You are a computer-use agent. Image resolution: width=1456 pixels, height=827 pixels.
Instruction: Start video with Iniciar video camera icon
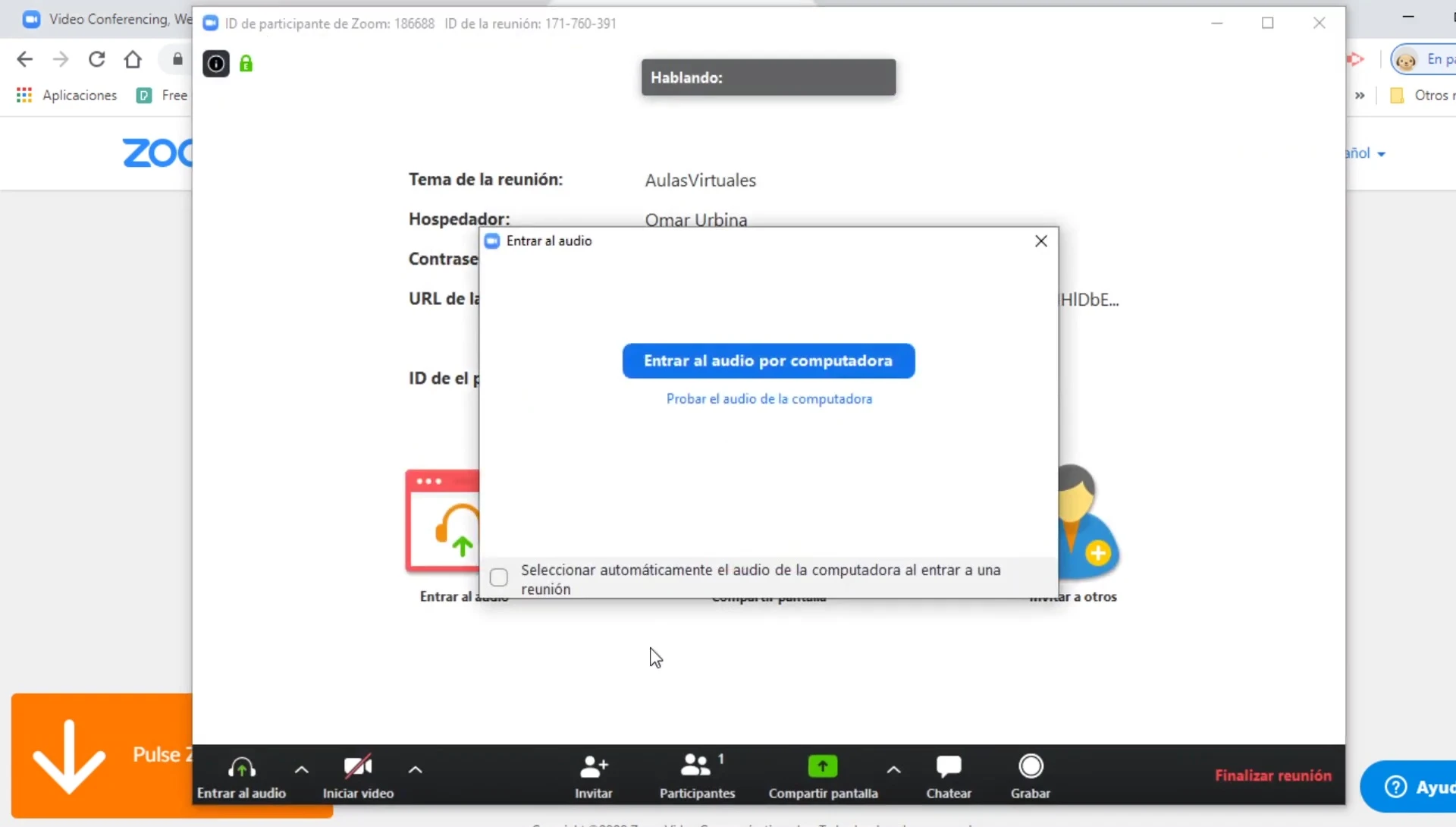point(358,767)
